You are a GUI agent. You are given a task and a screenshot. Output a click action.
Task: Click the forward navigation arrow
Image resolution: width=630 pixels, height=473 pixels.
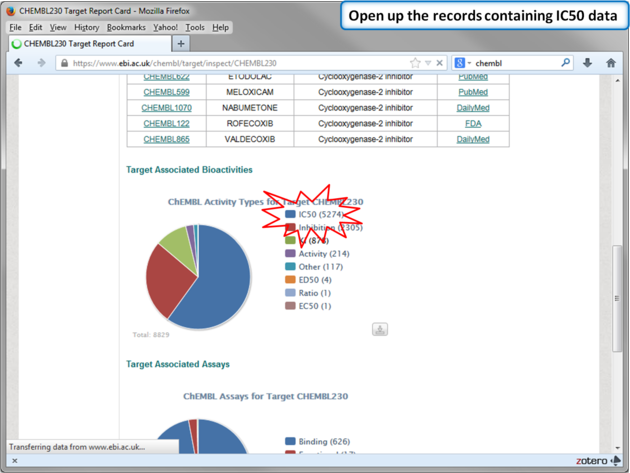coord(41,63)
